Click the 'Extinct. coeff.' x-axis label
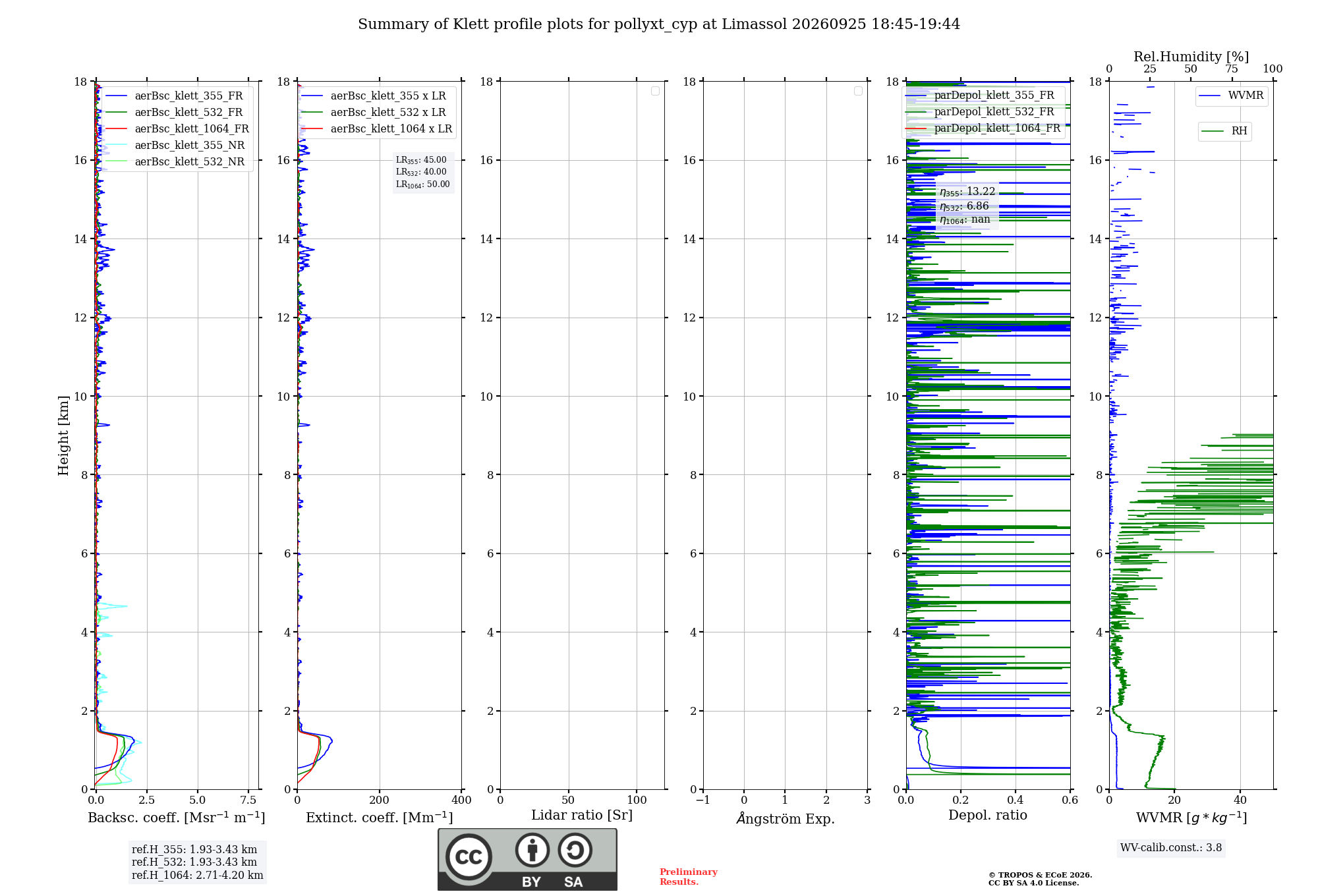 380,818
